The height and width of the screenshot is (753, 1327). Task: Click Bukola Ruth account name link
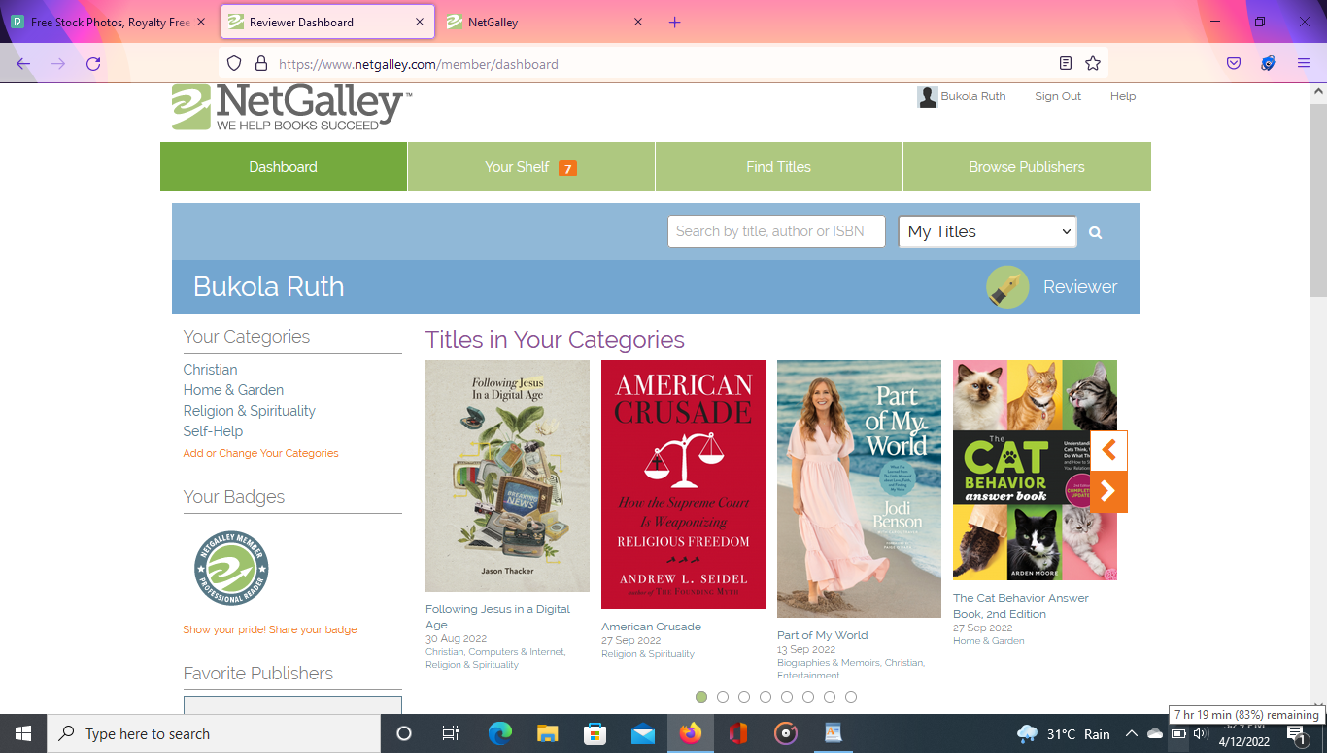point(973,97)
